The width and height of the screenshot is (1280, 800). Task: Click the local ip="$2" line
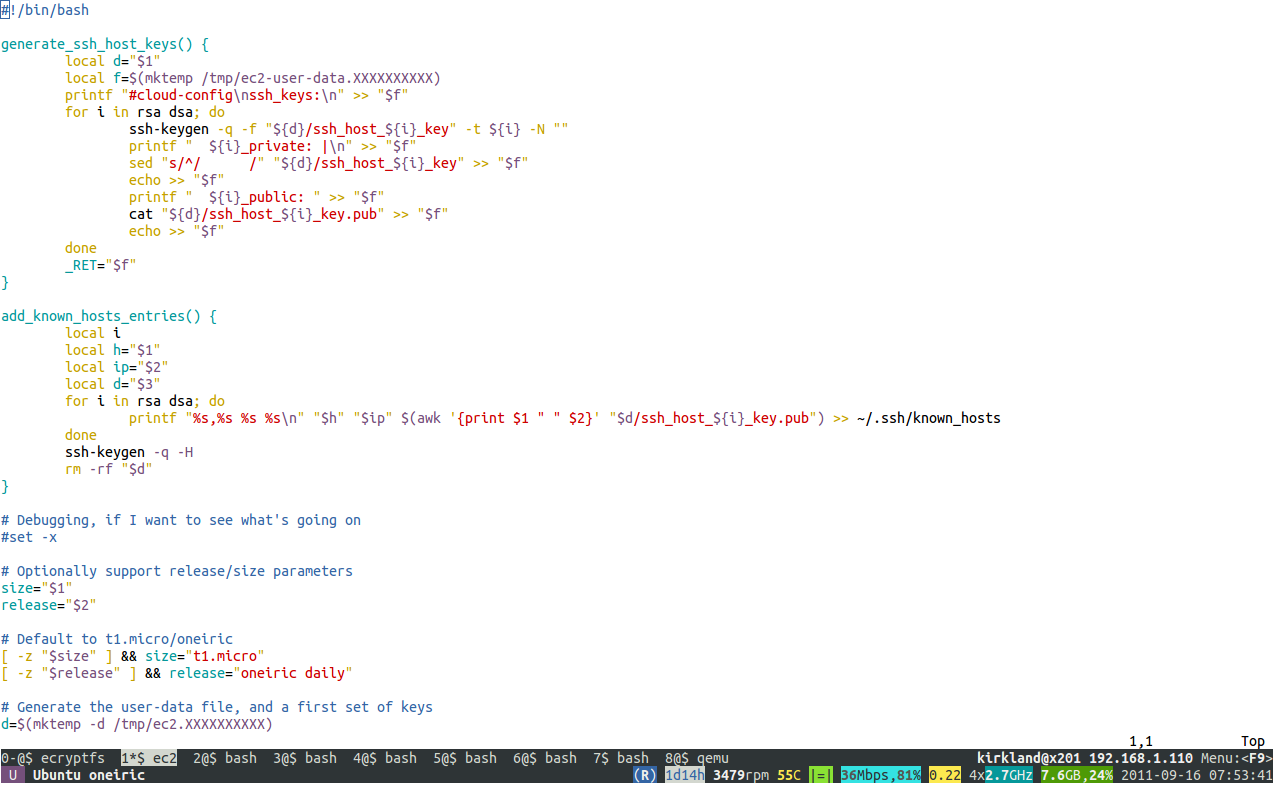[117, 367]
